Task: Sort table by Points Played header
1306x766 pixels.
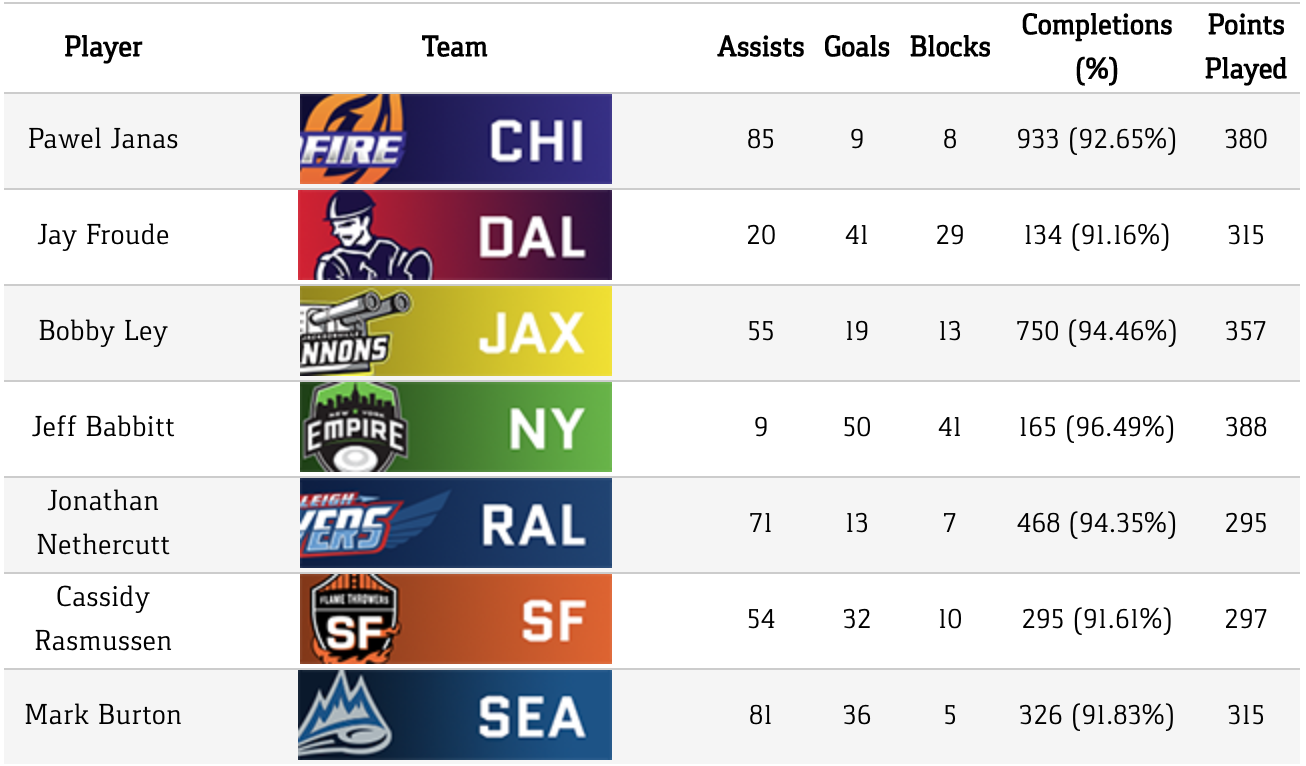Action: click(1245, 47)
